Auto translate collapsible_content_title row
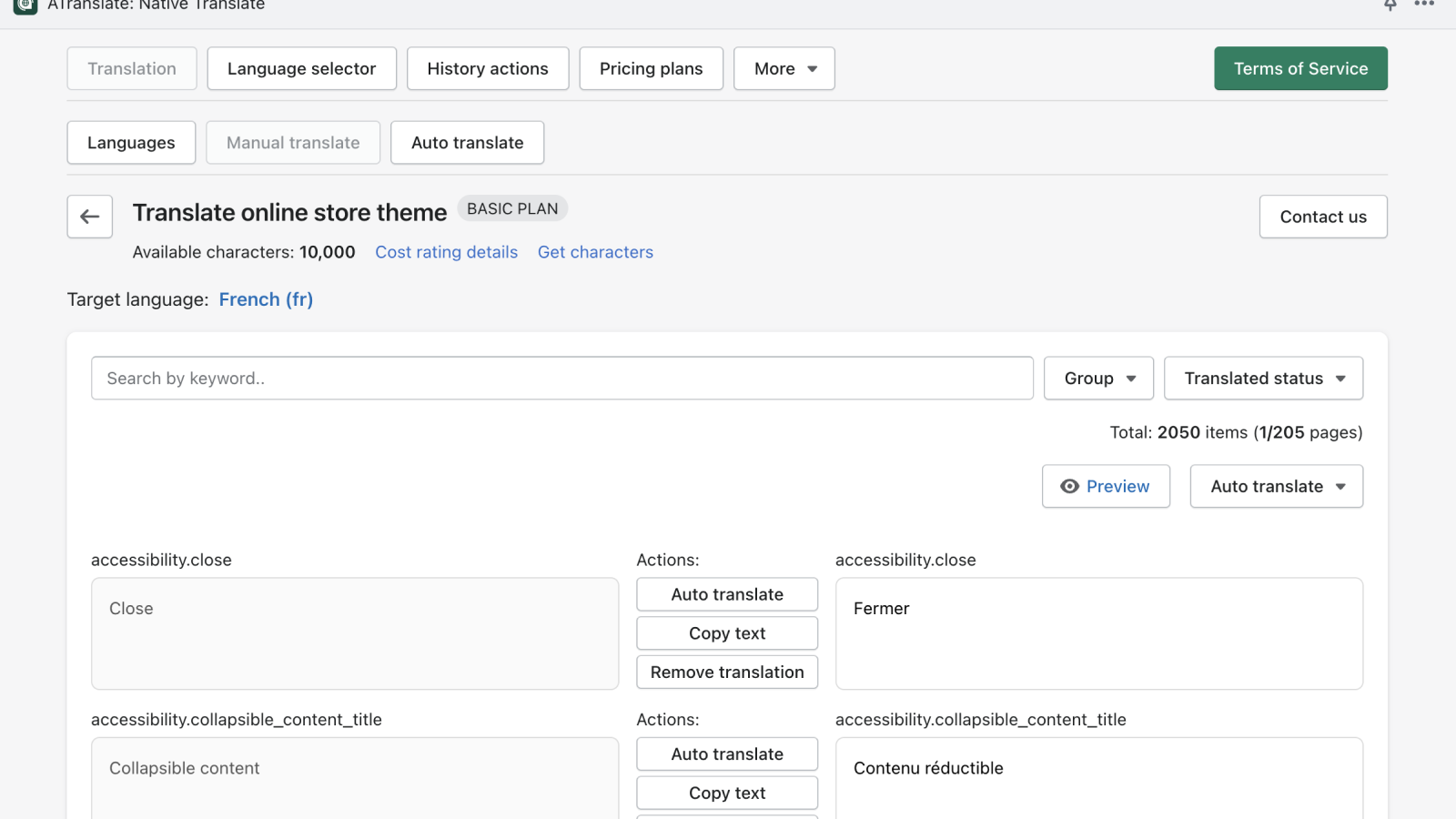The image size is (1456, 819). (727, 753)
